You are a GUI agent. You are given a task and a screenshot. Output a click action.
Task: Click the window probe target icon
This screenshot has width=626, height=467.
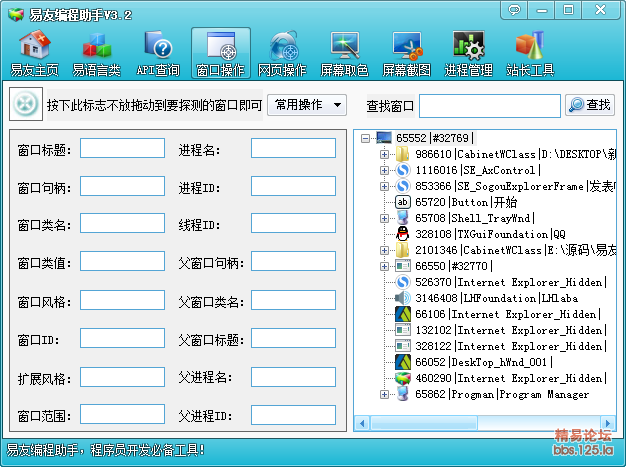(26, 104)
